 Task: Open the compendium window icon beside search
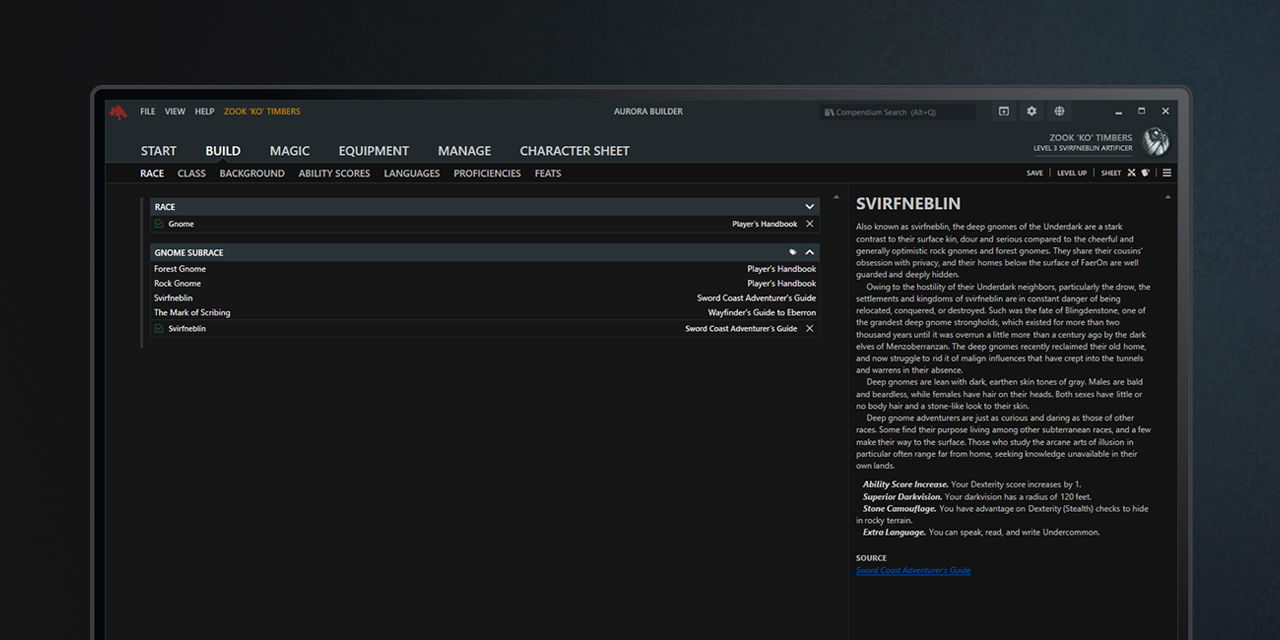coord(1003,111)
